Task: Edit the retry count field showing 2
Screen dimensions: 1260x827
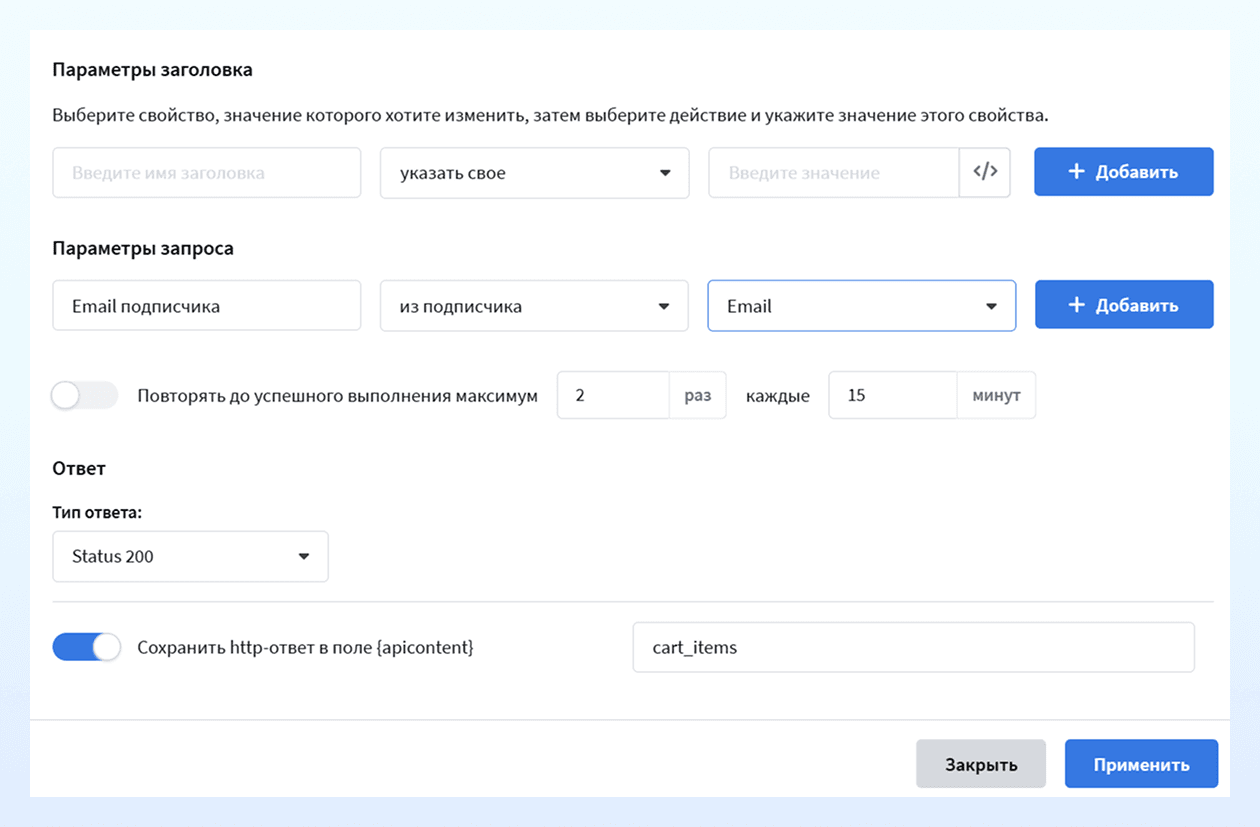Action: pyautogui.click(x=613, y=395)
